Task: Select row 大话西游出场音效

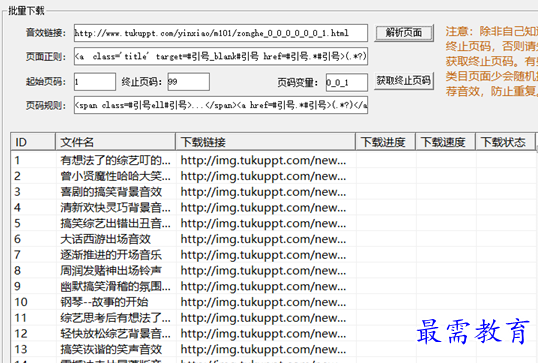Action: [273, 239]
